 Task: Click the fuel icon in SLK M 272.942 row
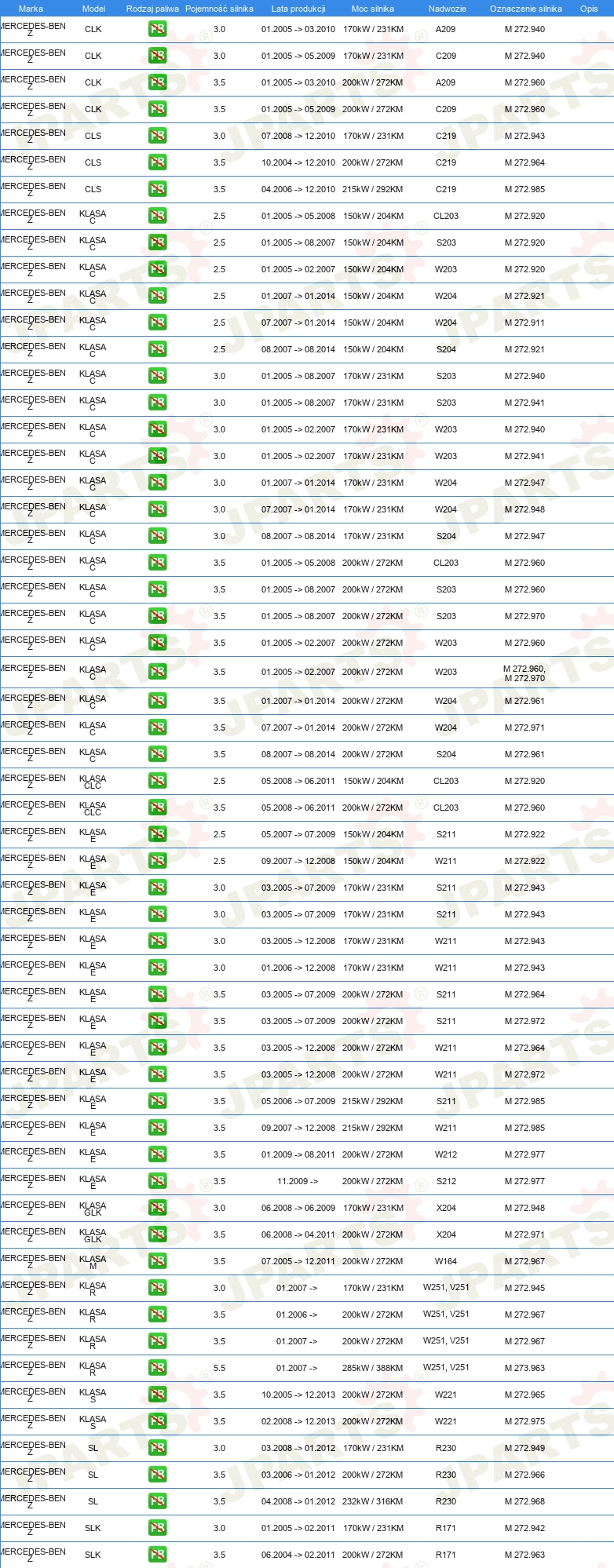(x=157, y=1528)
